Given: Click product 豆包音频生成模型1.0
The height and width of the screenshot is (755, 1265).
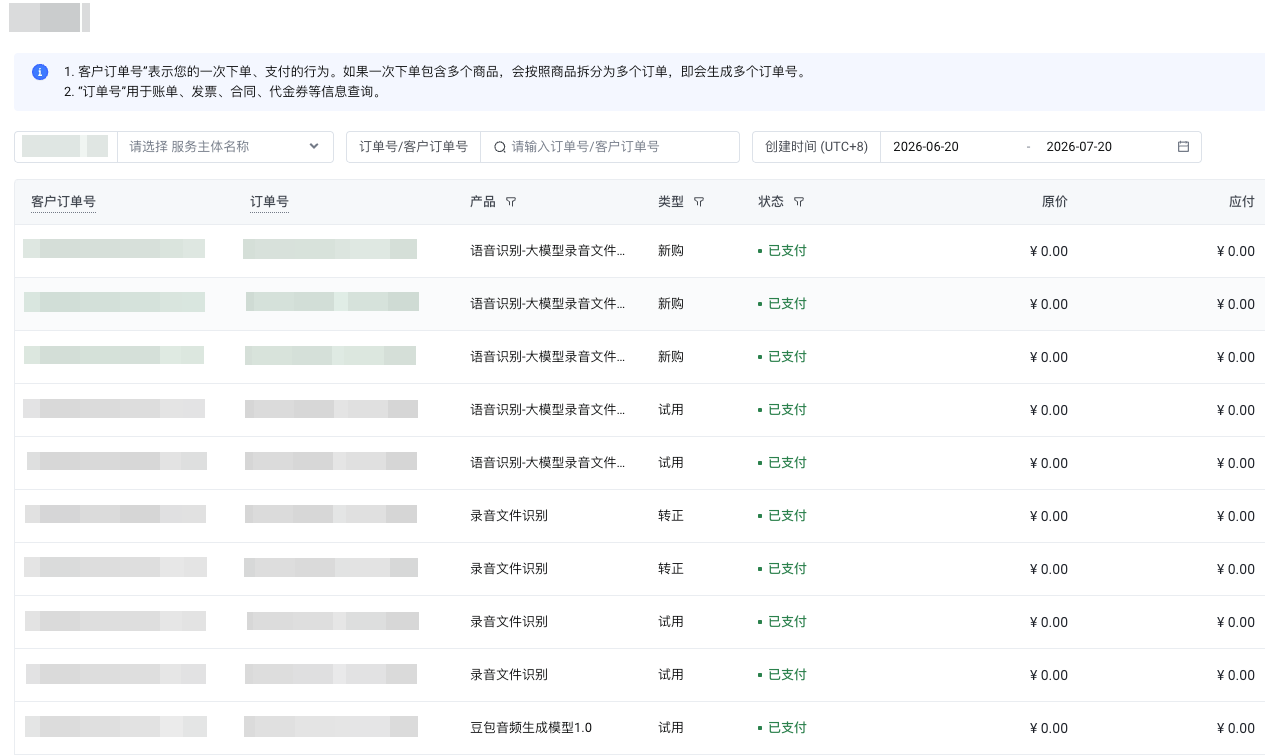Looking at the screenshot, I should pyautogui.click(x=531, y=728).
